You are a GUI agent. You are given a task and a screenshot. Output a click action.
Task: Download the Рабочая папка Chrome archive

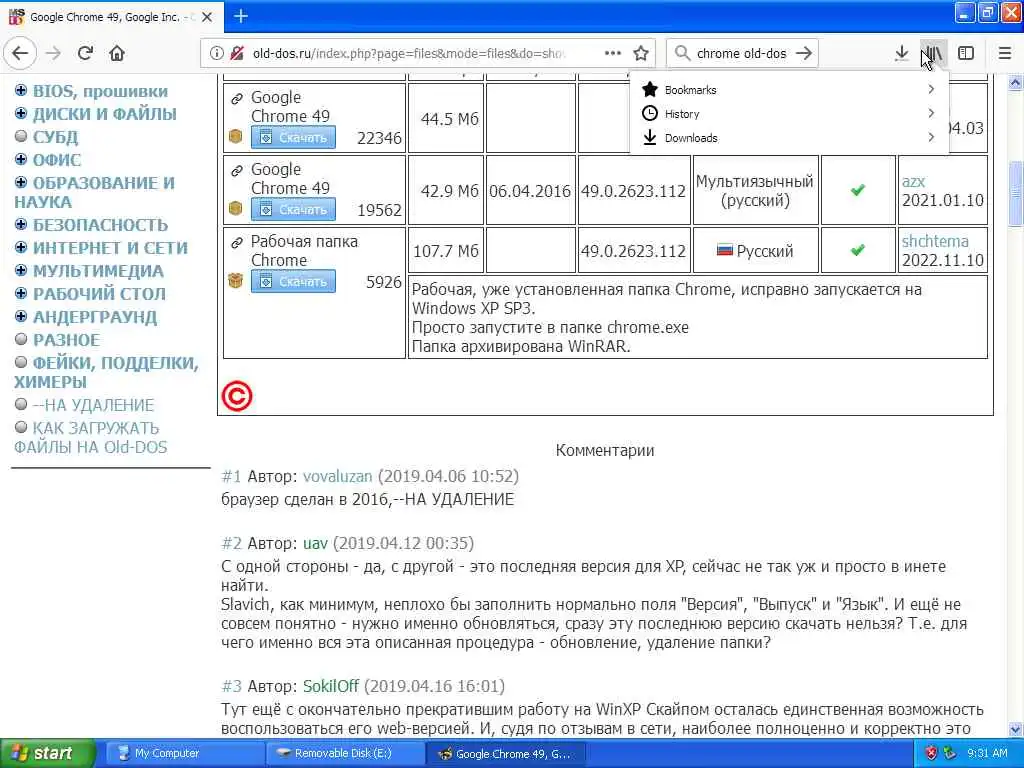[293, 281]
